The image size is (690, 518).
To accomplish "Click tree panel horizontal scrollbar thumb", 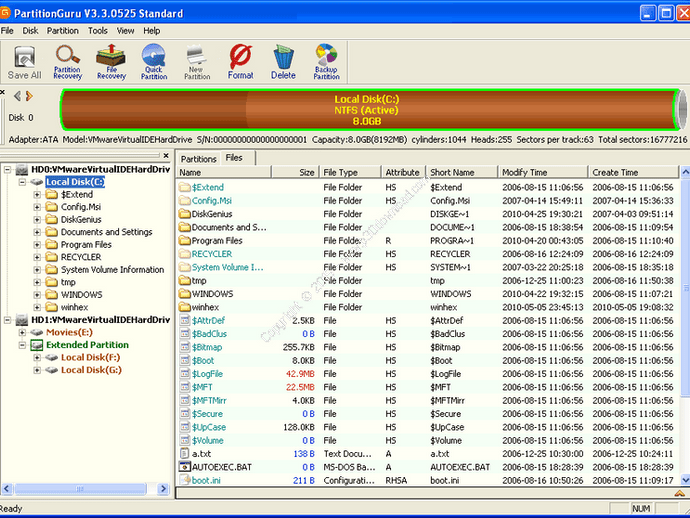I will [x=80, y=489].
